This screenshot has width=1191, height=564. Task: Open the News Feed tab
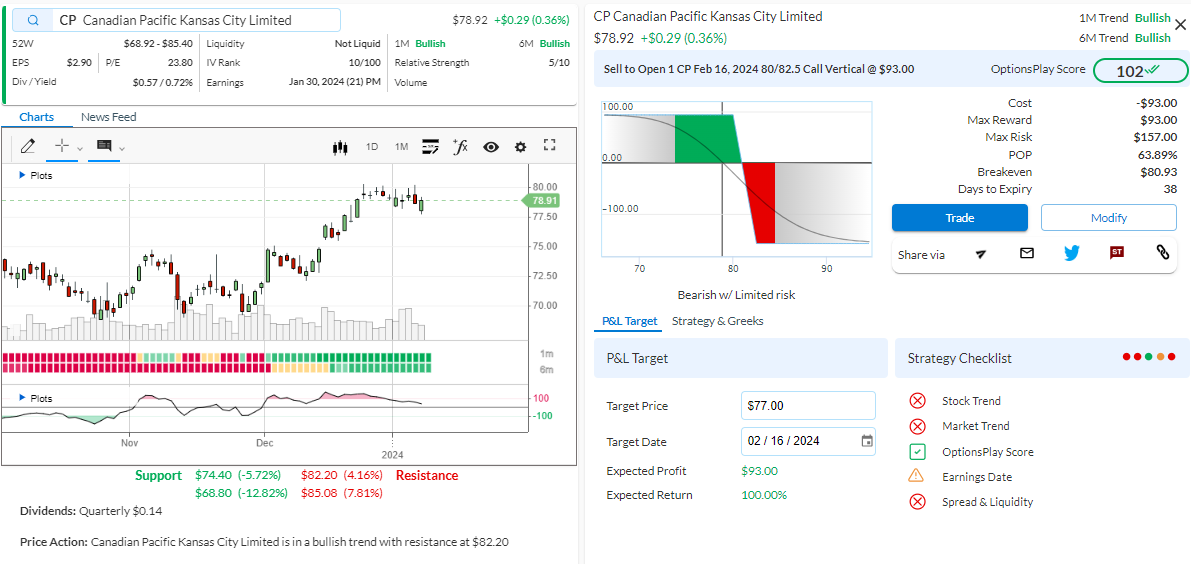pyautogui.click(x=109, y=117)
